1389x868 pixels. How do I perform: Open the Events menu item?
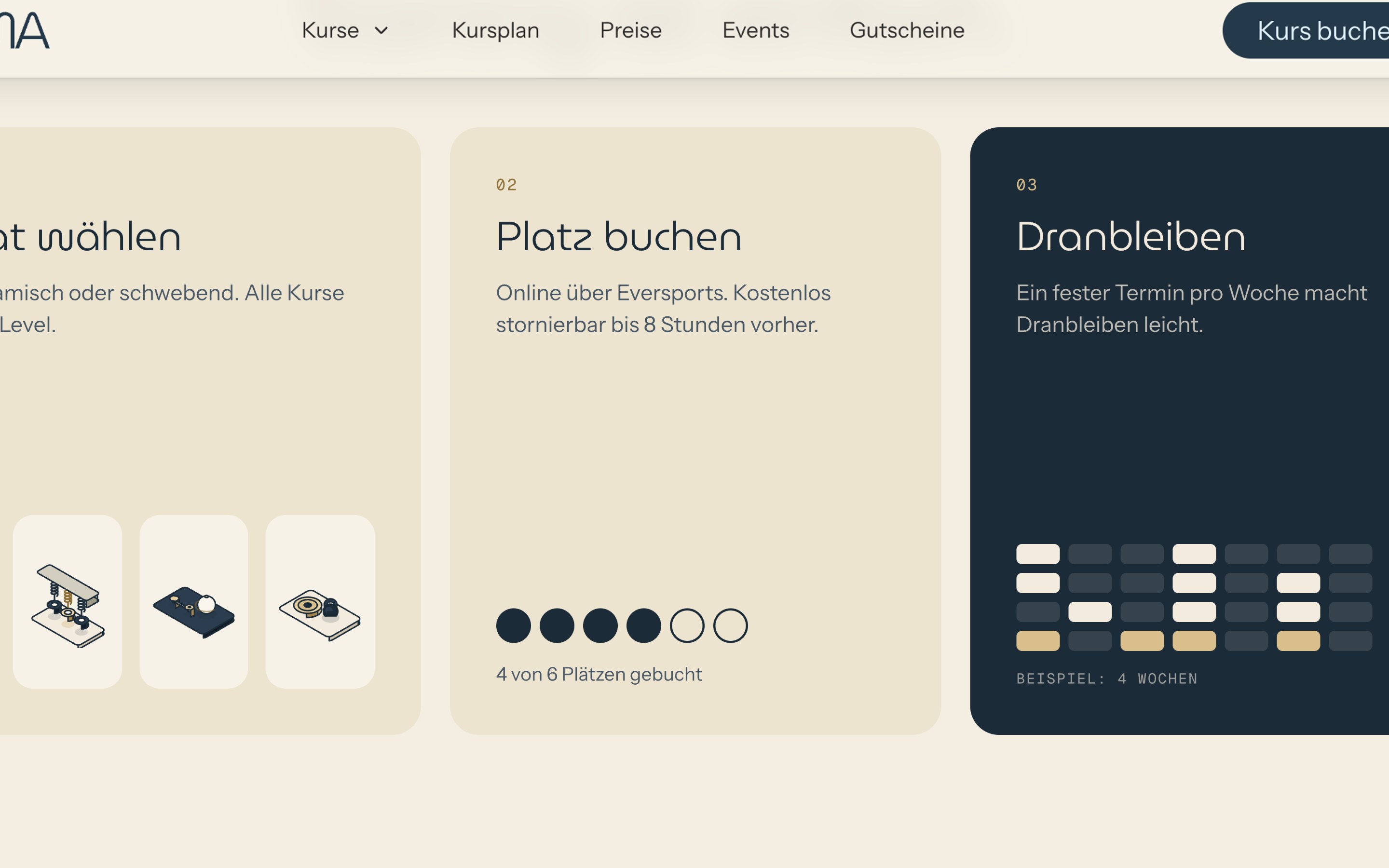[x=755, y=30]
